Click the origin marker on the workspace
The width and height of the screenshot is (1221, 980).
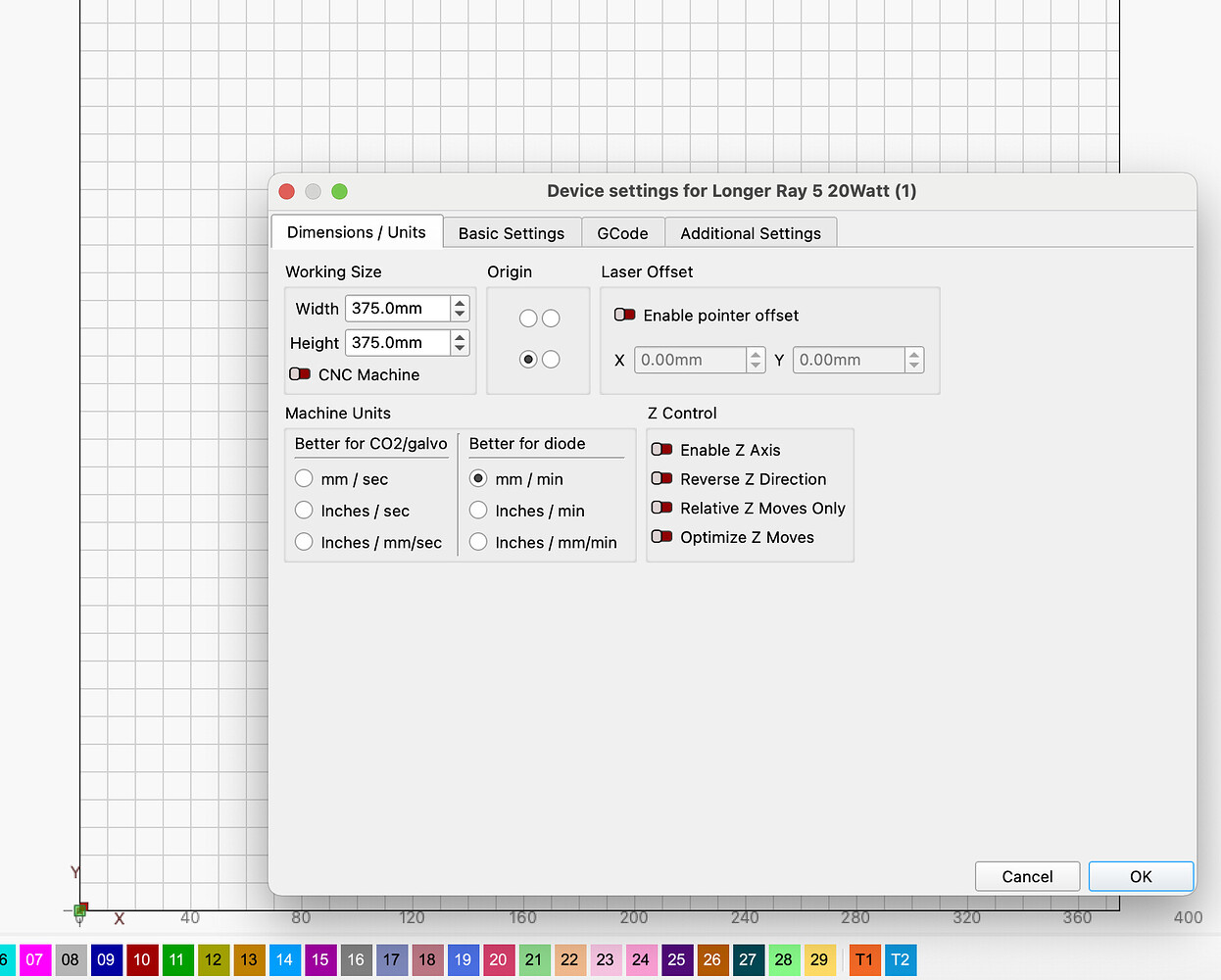(x=81, y=909)
